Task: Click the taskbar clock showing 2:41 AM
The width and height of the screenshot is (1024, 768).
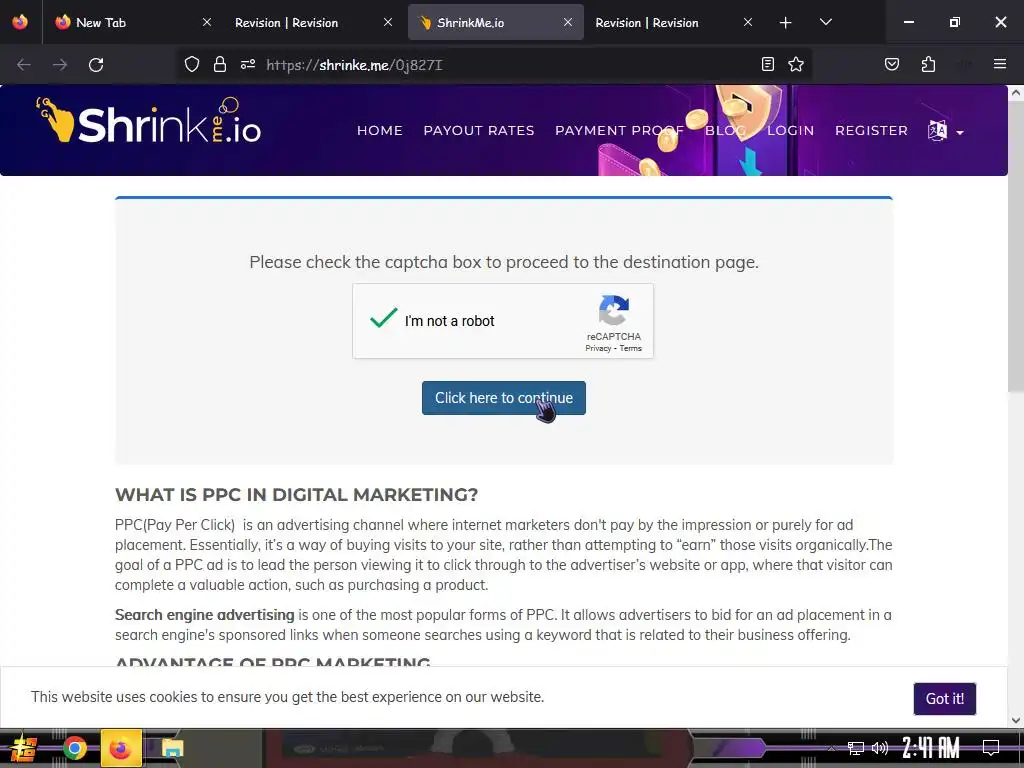Action: tap(931, 747)
